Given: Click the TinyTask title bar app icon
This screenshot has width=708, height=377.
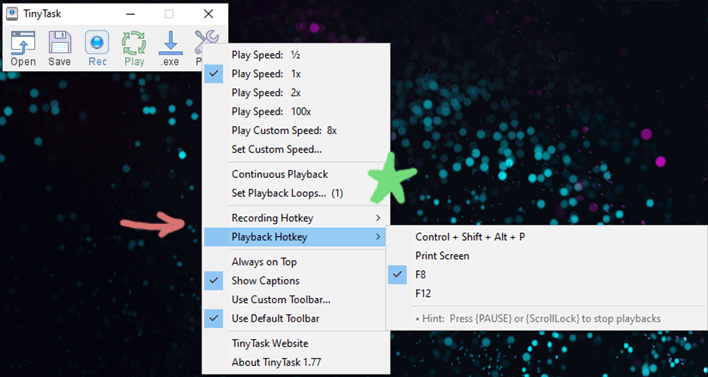Looking at the screenshot, I should pos(12,14).
